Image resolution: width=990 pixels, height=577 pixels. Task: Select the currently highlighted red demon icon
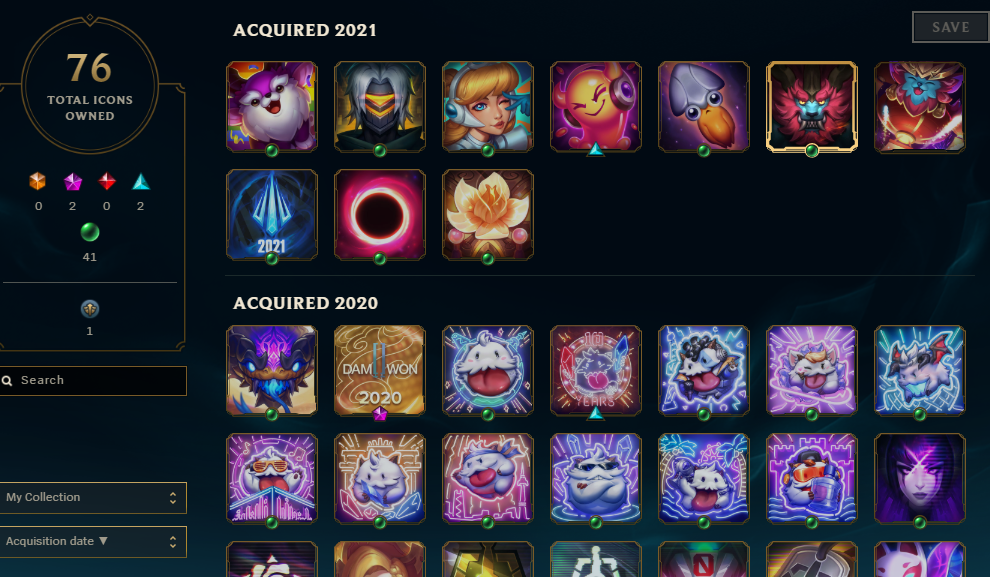811,107
